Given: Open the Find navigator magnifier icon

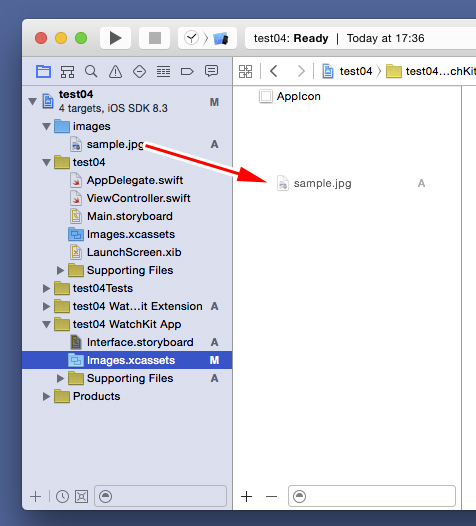Looking at the screenshot, I should pyautogui.click(x=91, y=71).
